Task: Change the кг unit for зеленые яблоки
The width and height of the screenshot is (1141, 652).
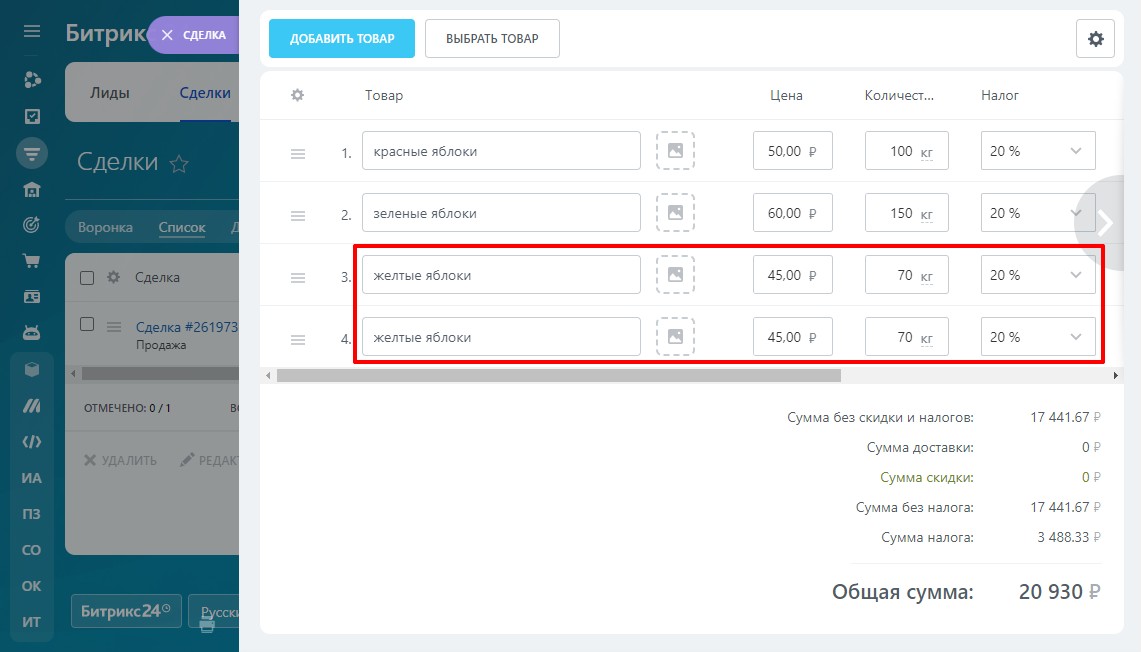Action: pos(926,215)
